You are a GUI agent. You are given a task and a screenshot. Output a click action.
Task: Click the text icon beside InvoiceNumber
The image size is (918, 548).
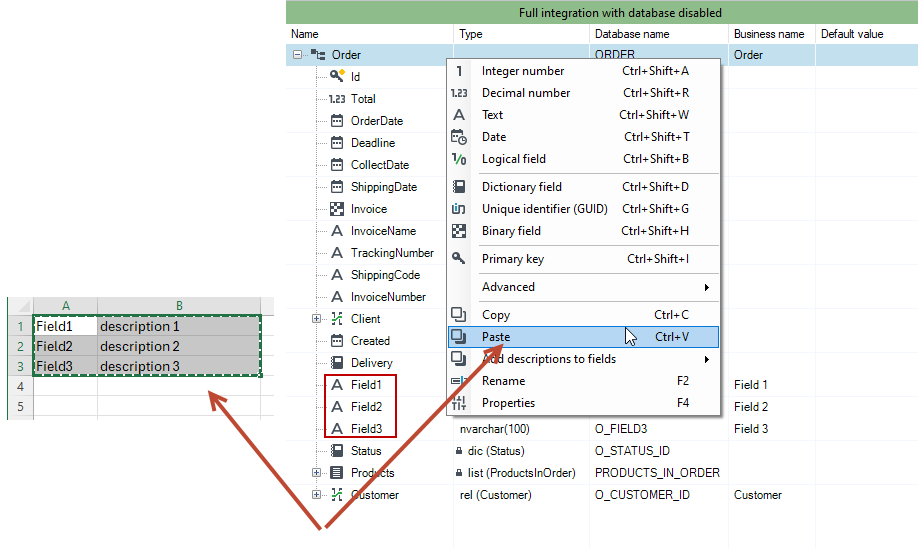tap(337, 297)
